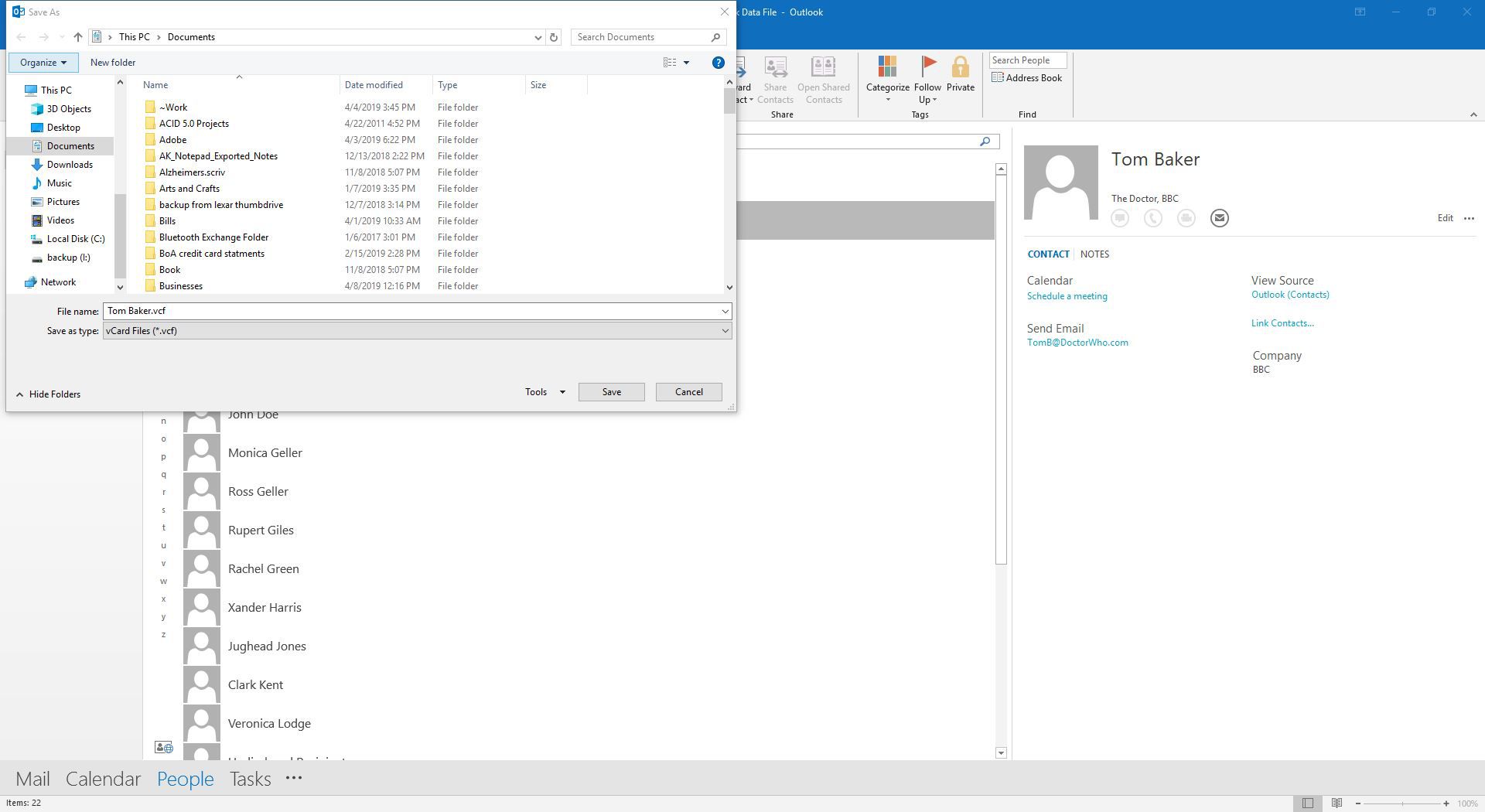Viewport: 1485px width, 812px height.
Task: Click the contact list vertical scrollbar
Action: [1001, 460]
